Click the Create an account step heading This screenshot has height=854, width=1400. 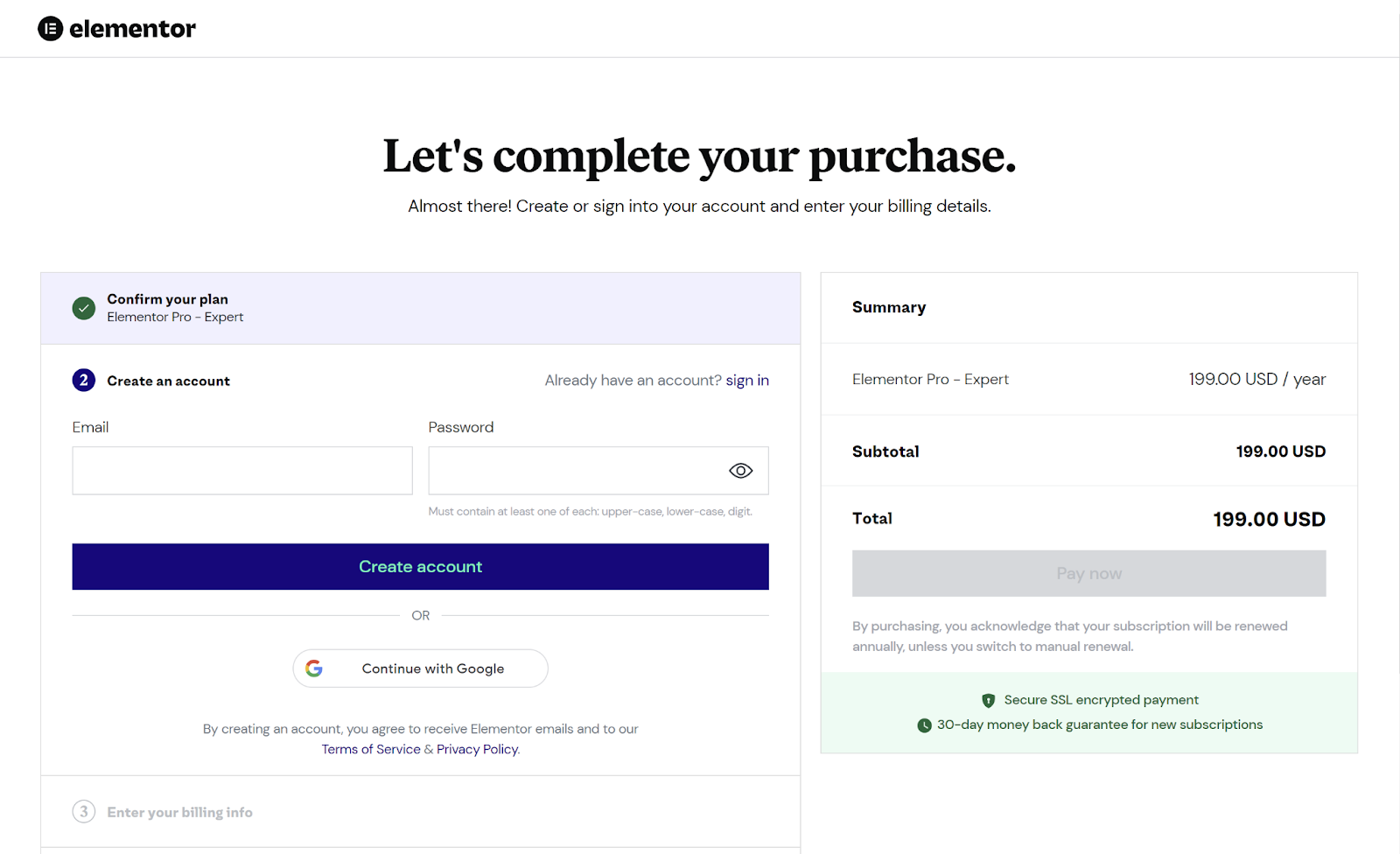(168, 381)
